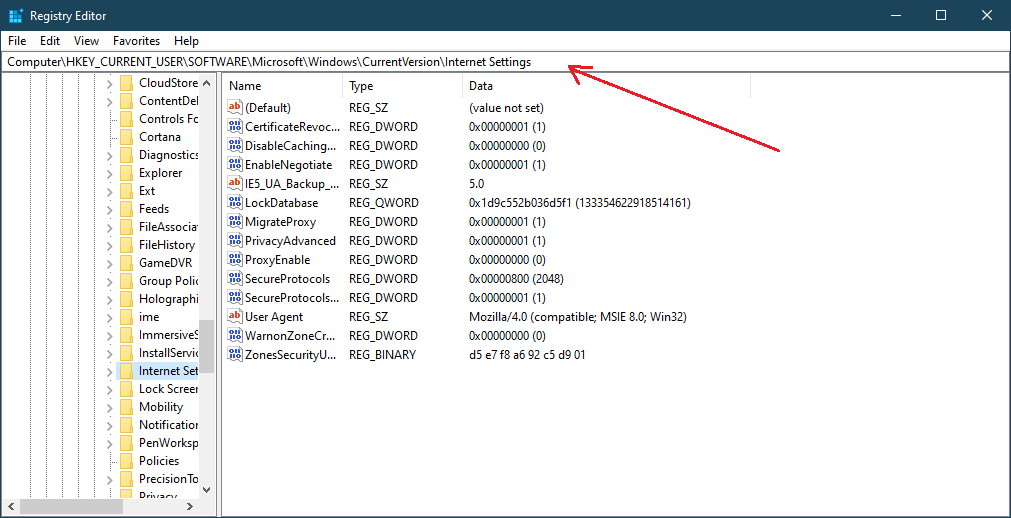This screenshot has width=1011, height=518.
Task: Click the (Default) string value icon
Action: (235, 107)
